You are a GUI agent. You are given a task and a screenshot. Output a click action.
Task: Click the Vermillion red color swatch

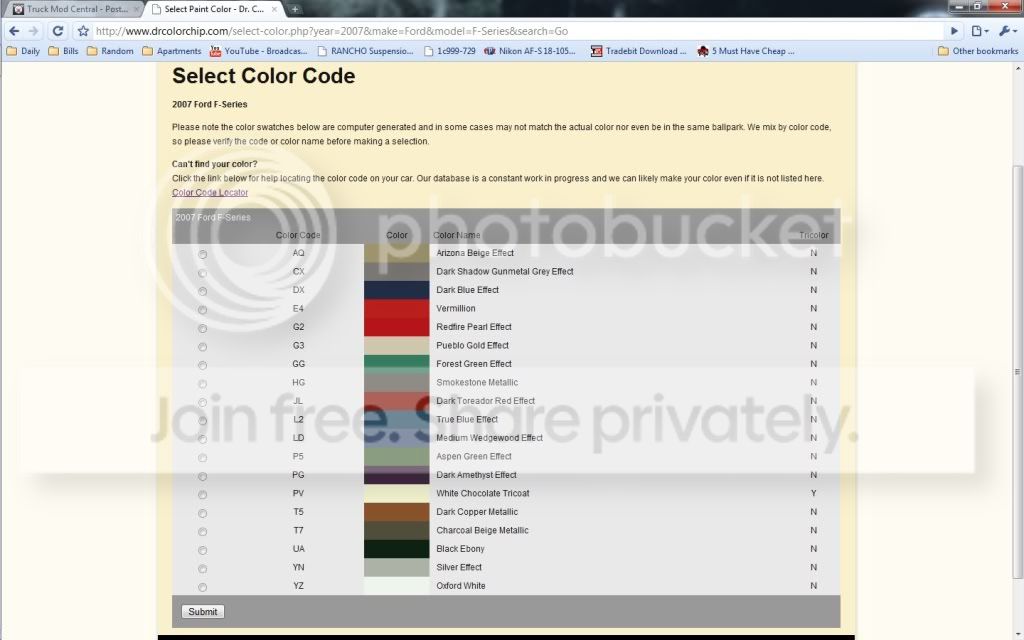396,308
